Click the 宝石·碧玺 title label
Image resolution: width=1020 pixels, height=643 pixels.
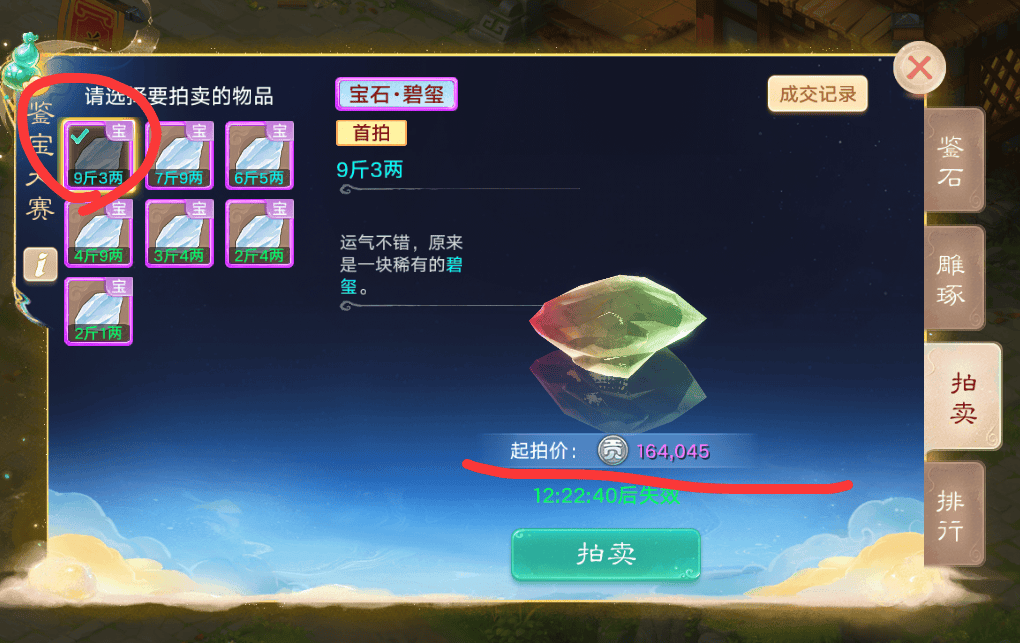click(x=396, y=94)
